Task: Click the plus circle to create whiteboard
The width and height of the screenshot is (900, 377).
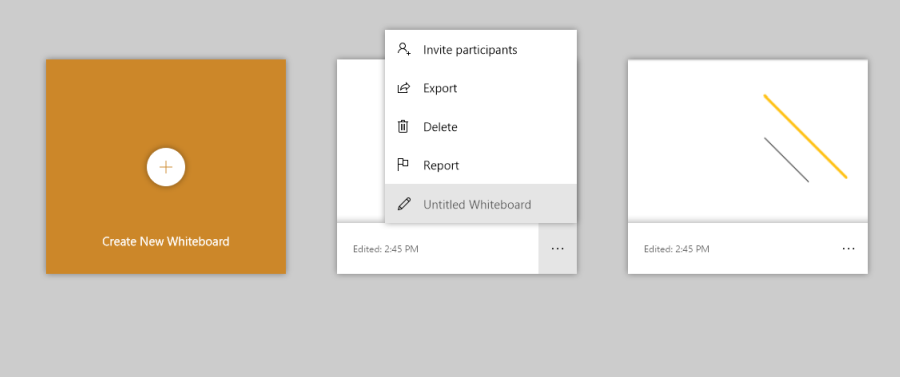Action: tap(166, 168)
